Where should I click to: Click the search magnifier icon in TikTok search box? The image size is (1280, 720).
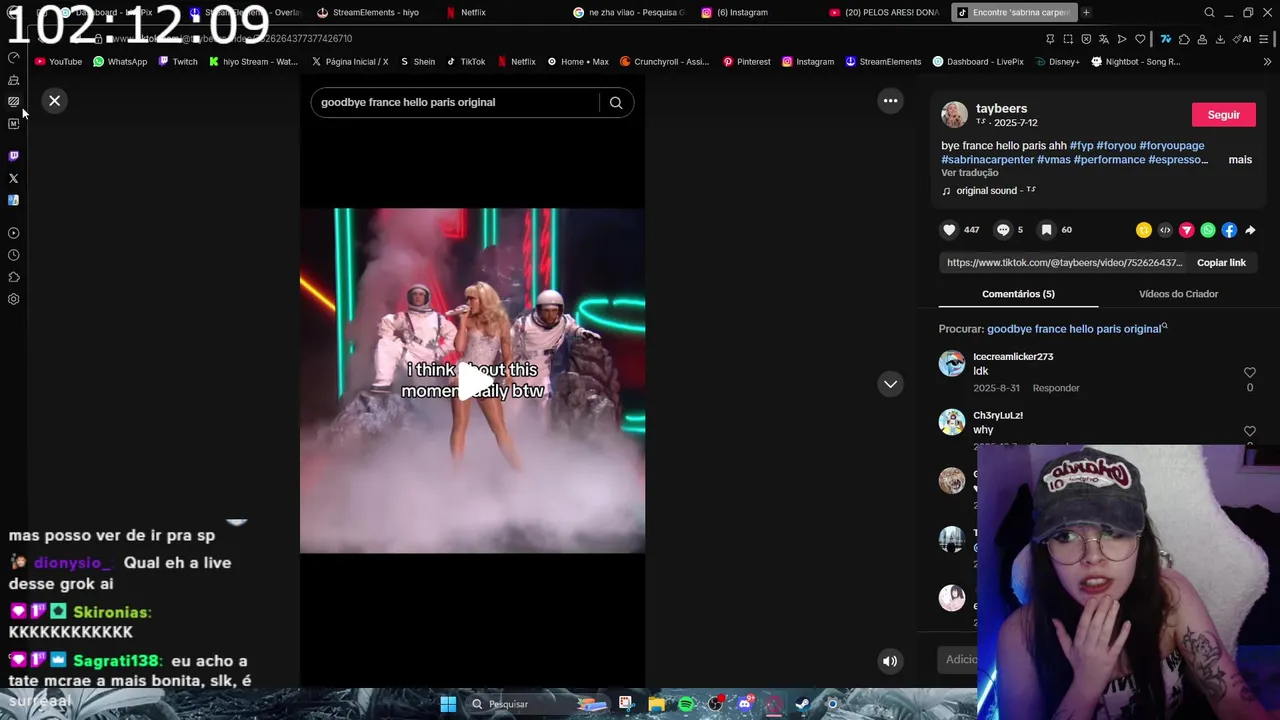616,102
